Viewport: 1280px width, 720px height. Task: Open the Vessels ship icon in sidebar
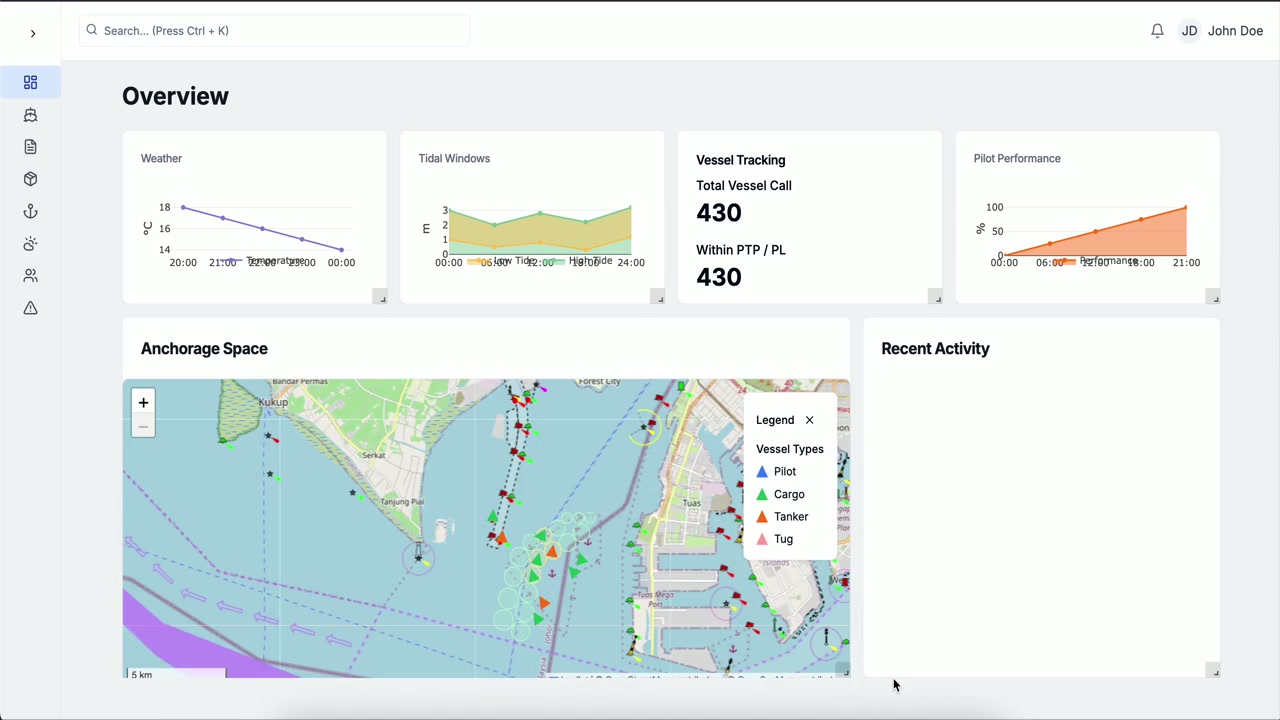point(30,115)
